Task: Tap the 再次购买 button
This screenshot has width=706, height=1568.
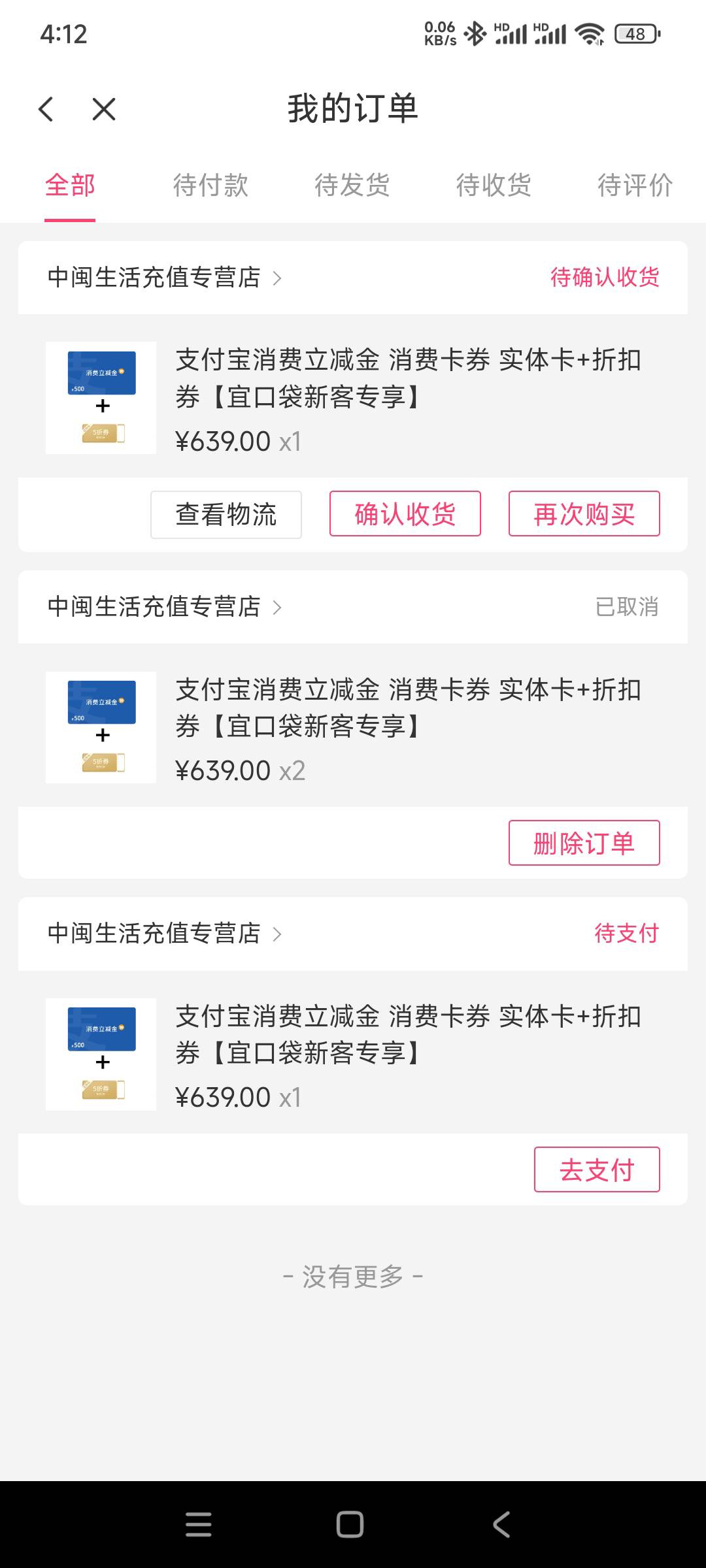Action: pos(584,514)
